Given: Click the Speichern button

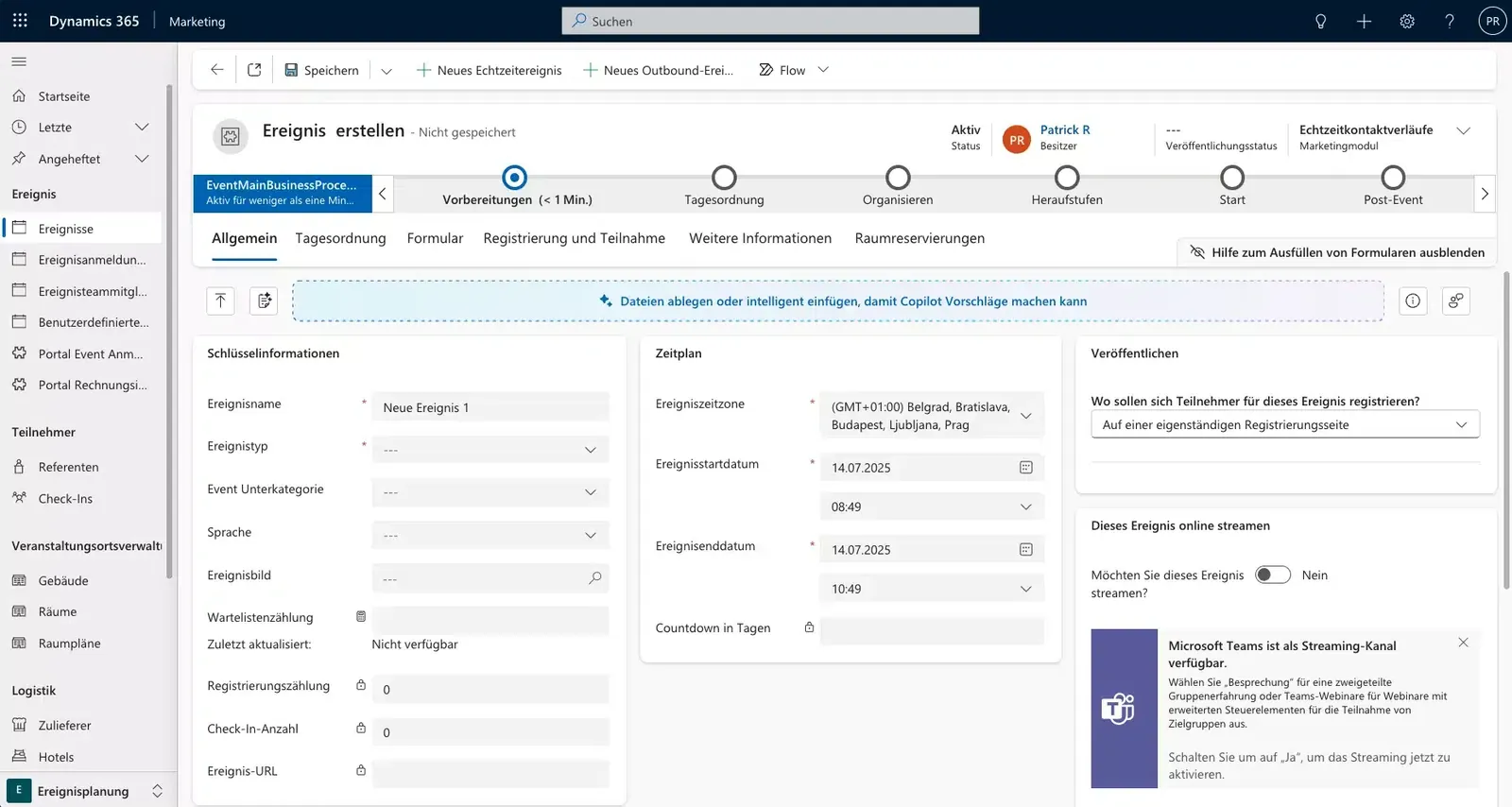Looking at the screenshot, I should pyautogui.click(x=321, y=70).
